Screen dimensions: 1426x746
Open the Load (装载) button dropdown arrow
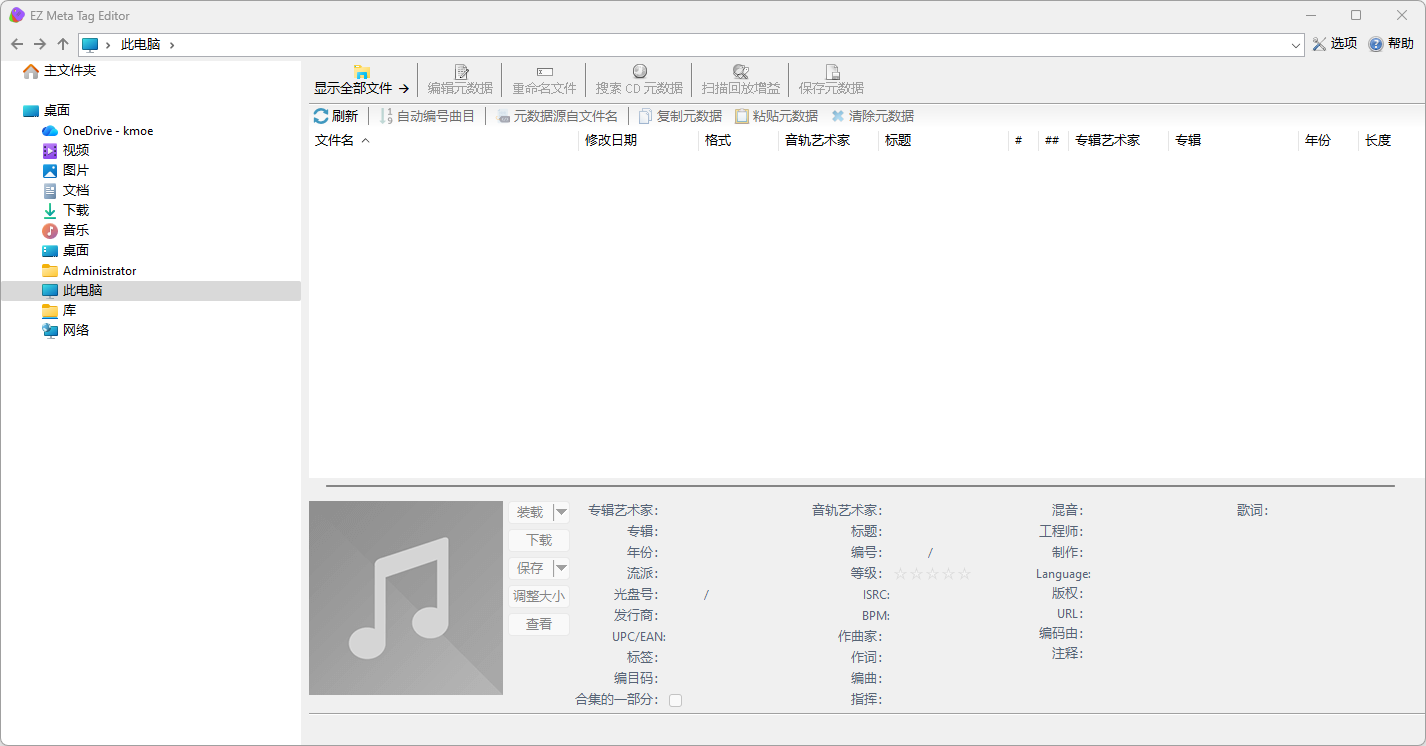coord(561,512)
